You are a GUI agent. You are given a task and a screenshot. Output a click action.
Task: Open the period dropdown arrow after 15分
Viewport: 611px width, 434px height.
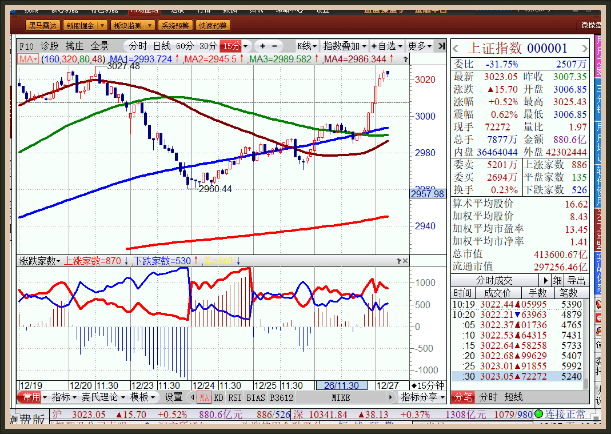(x=245, y=46)
